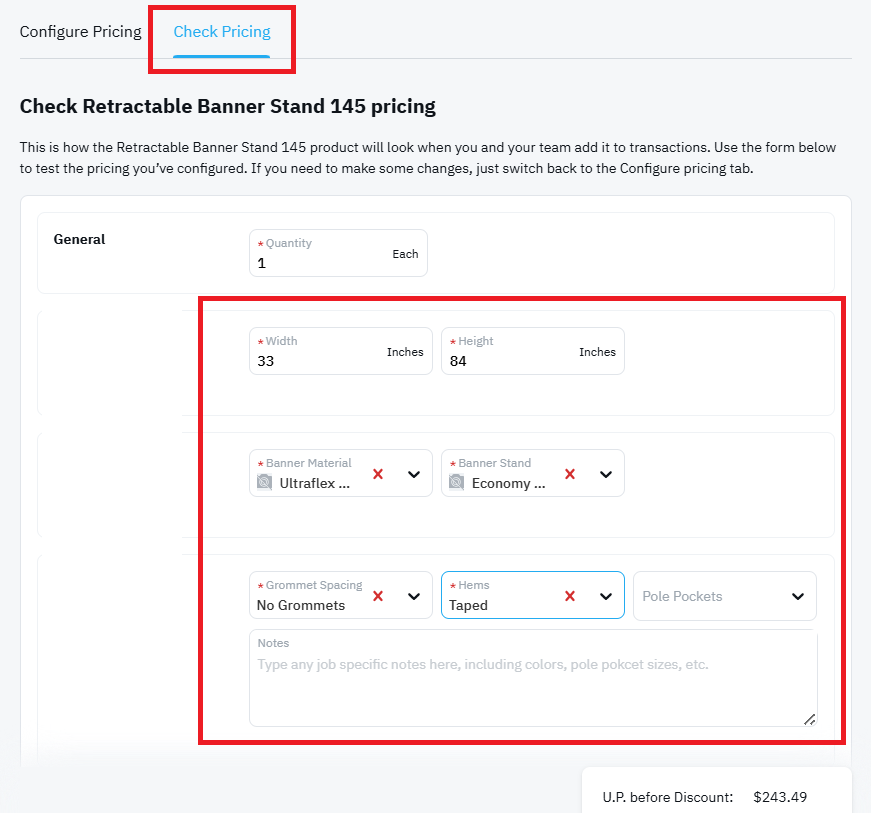Click the 'General' section label
Image resolution: width=871 pixels, height=813 pixels.
coord(79,239)
